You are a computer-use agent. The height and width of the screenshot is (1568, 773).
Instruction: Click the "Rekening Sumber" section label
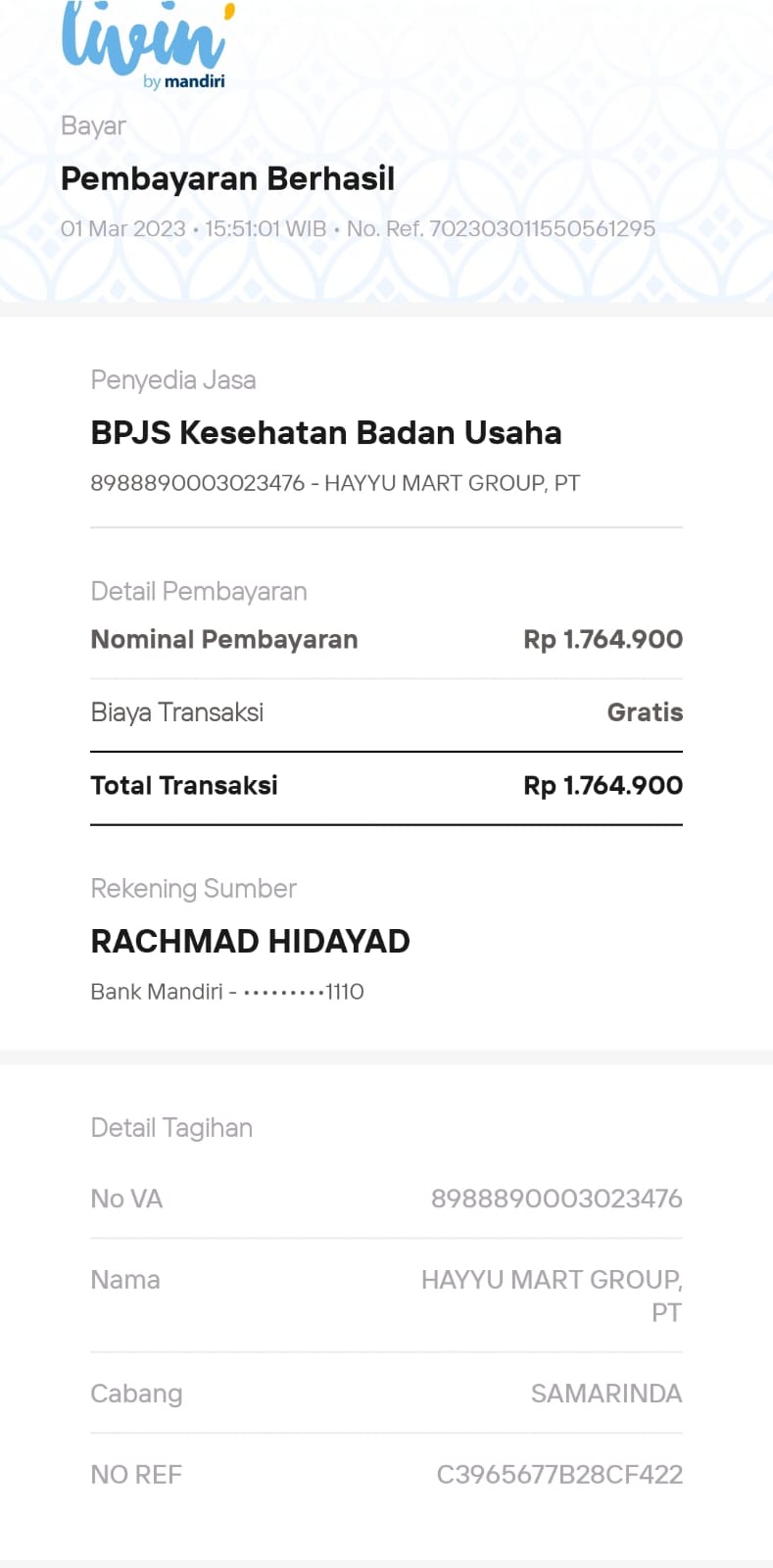193,889
